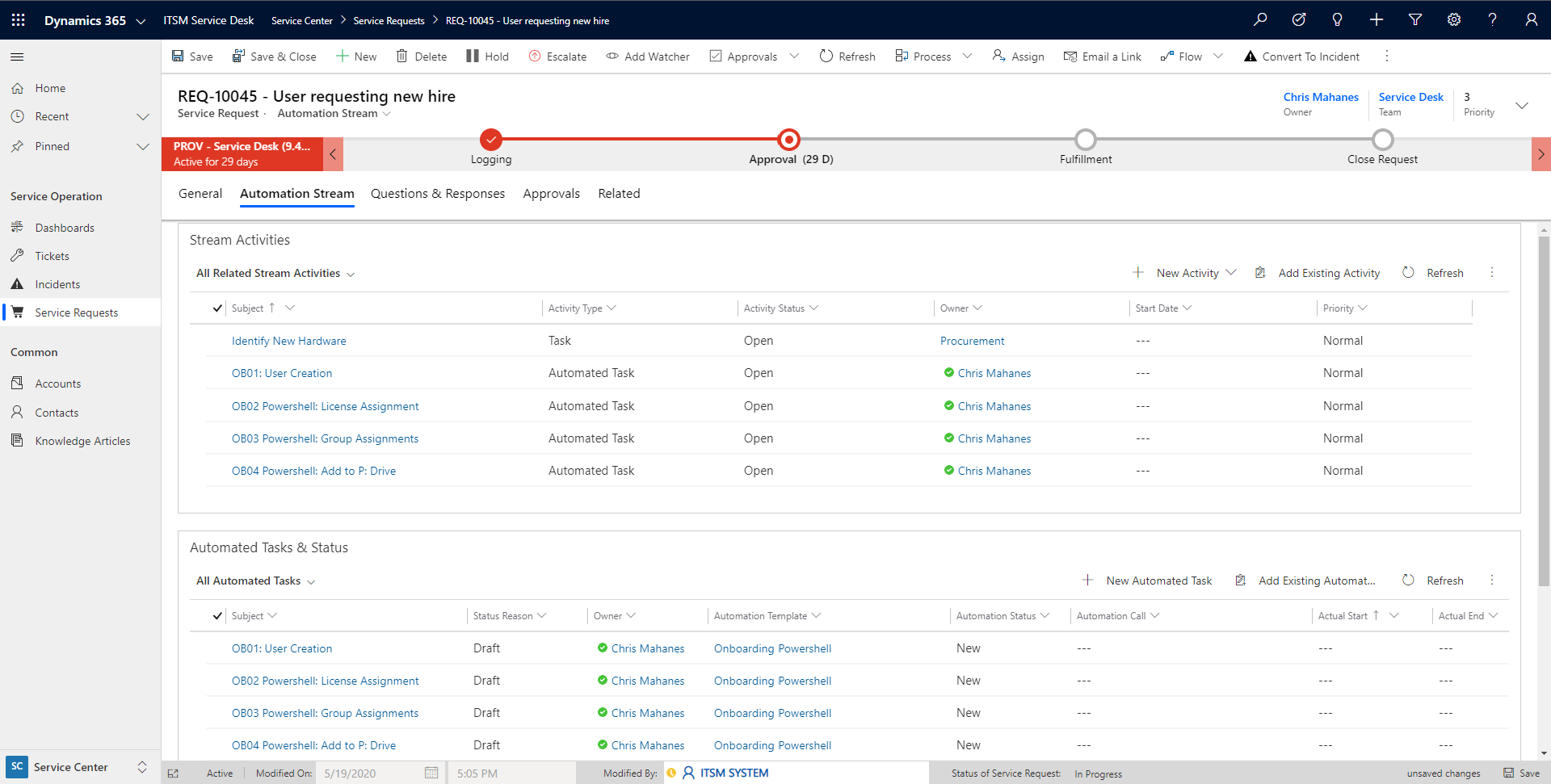
Task: Click Add Existing Activity button
Action: [1318, 273]
